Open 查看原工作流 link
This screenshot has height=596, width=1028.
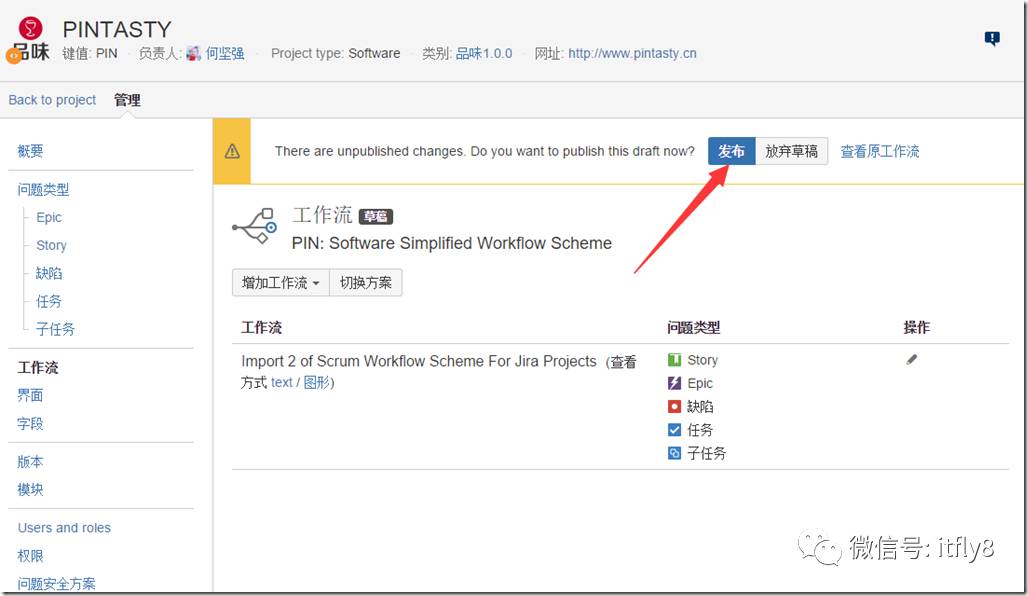pos(880,151)
